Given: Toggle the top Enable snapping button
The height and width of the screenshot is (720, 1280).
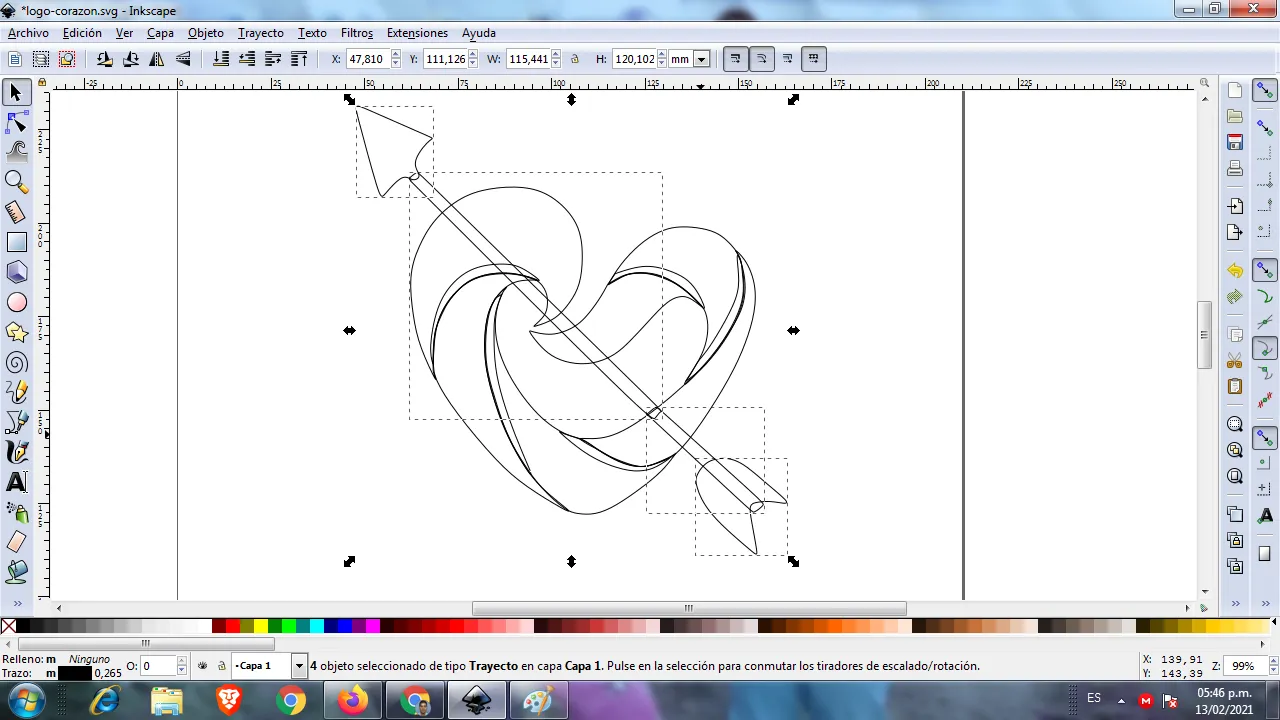Looking at the screenshot, I should coord(1265,91).
